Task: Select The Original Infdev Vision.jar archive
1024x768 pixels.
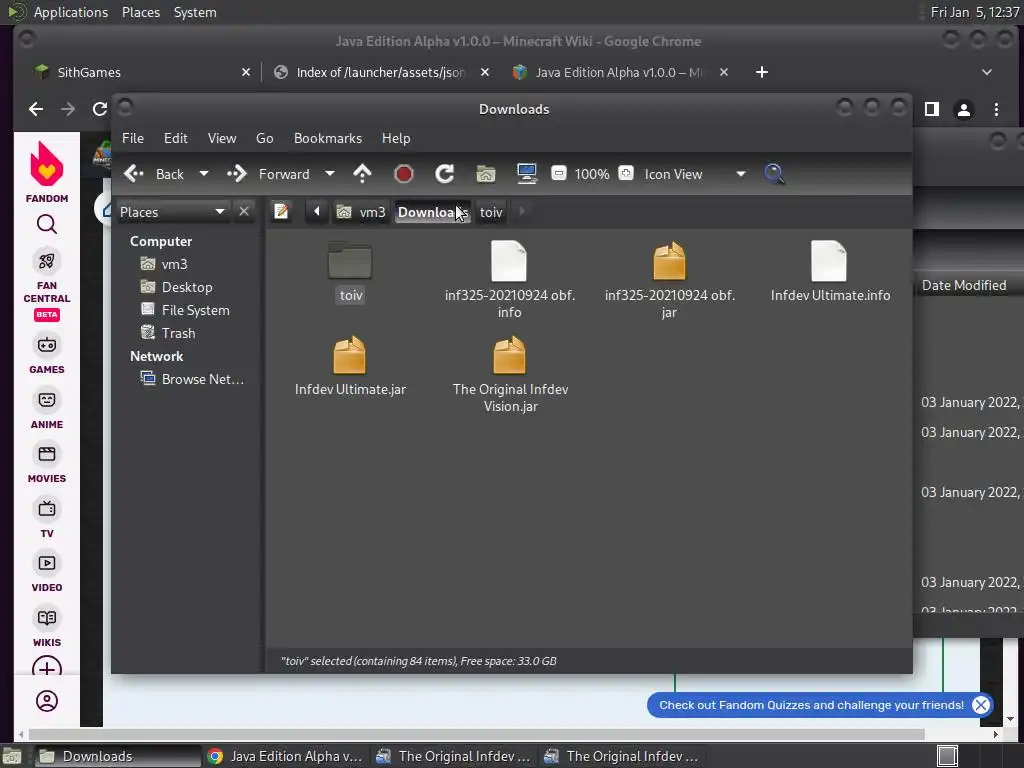Action: click(x=510, y=374)
